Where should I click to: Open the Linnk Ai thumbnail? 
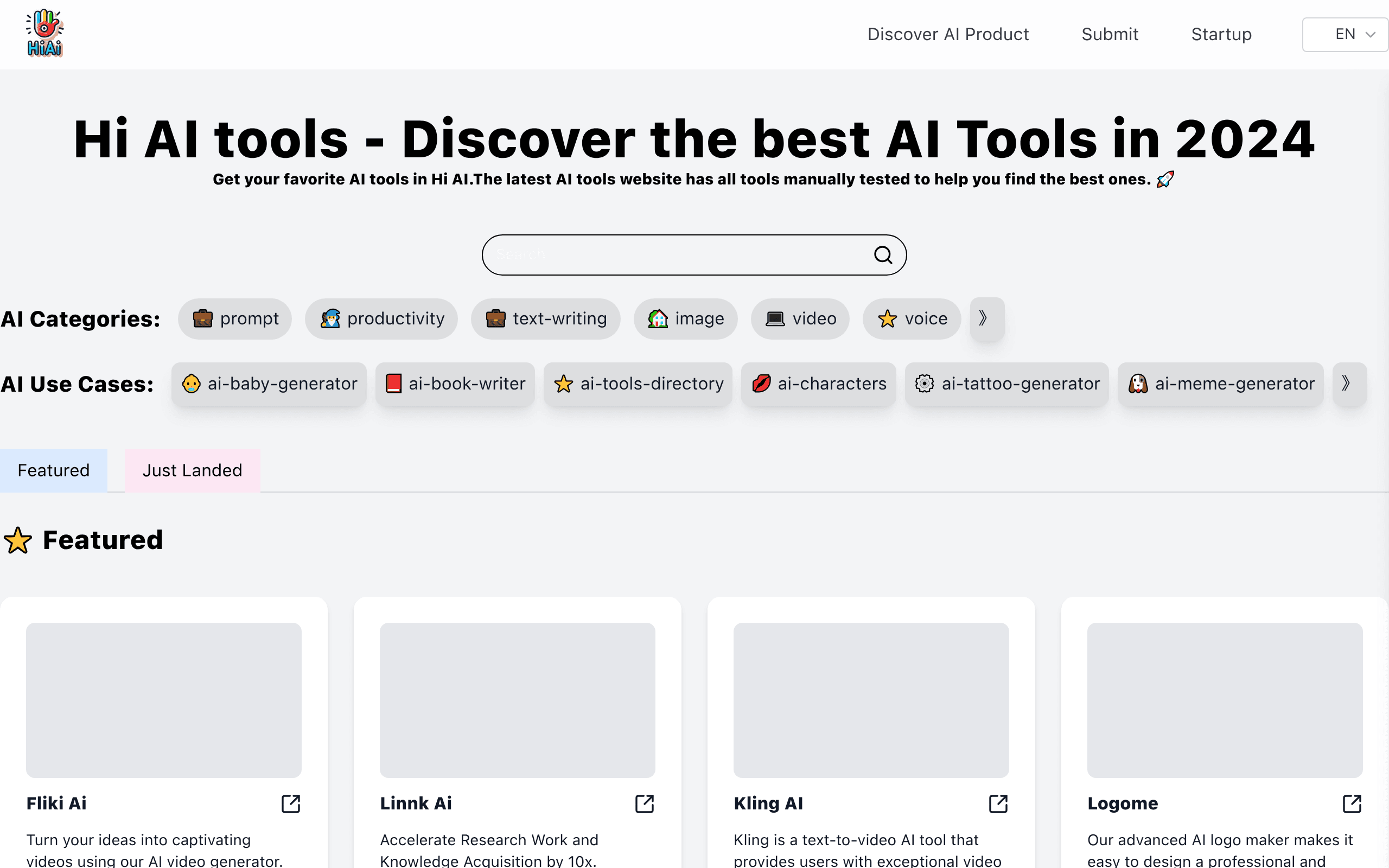click(x=517, y=700)
